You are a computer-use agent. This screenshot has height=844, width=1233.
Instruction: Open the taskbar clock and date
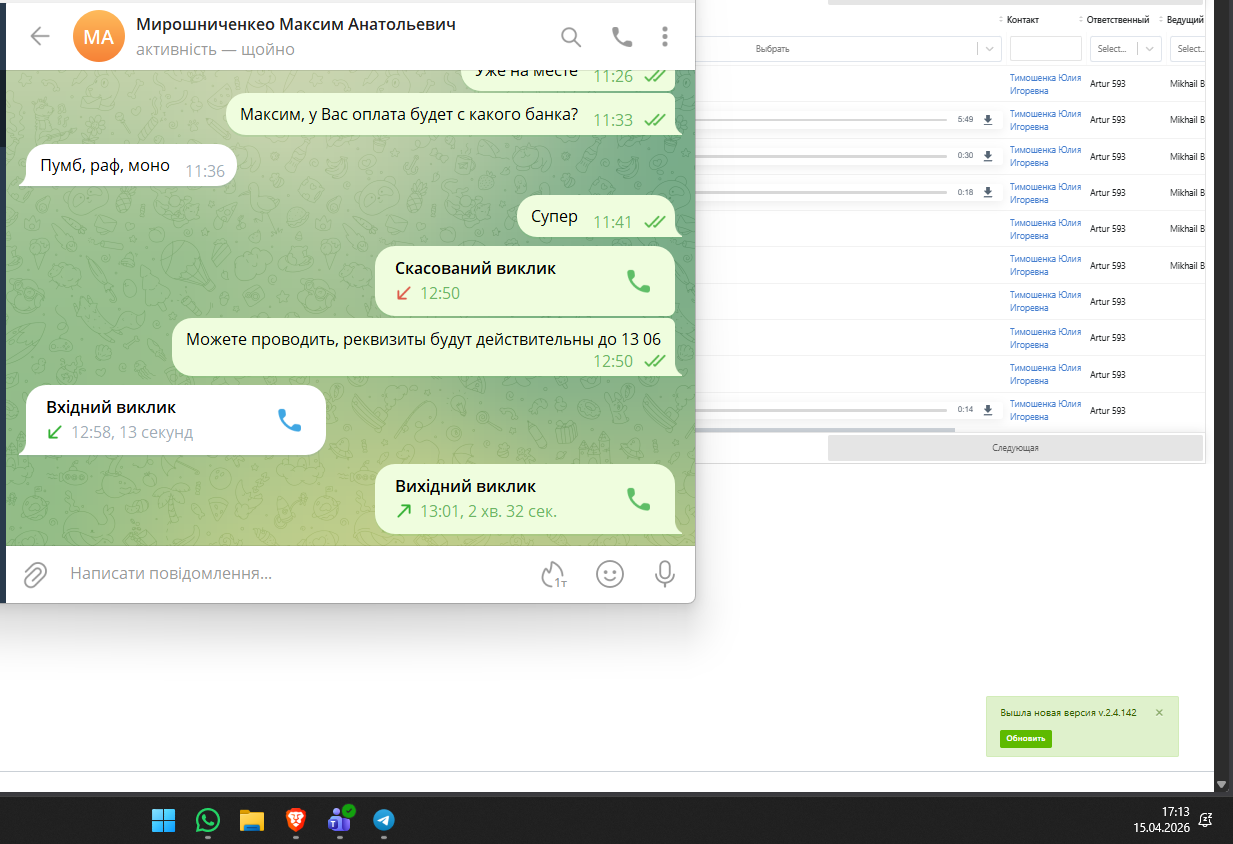(1161, 821)
